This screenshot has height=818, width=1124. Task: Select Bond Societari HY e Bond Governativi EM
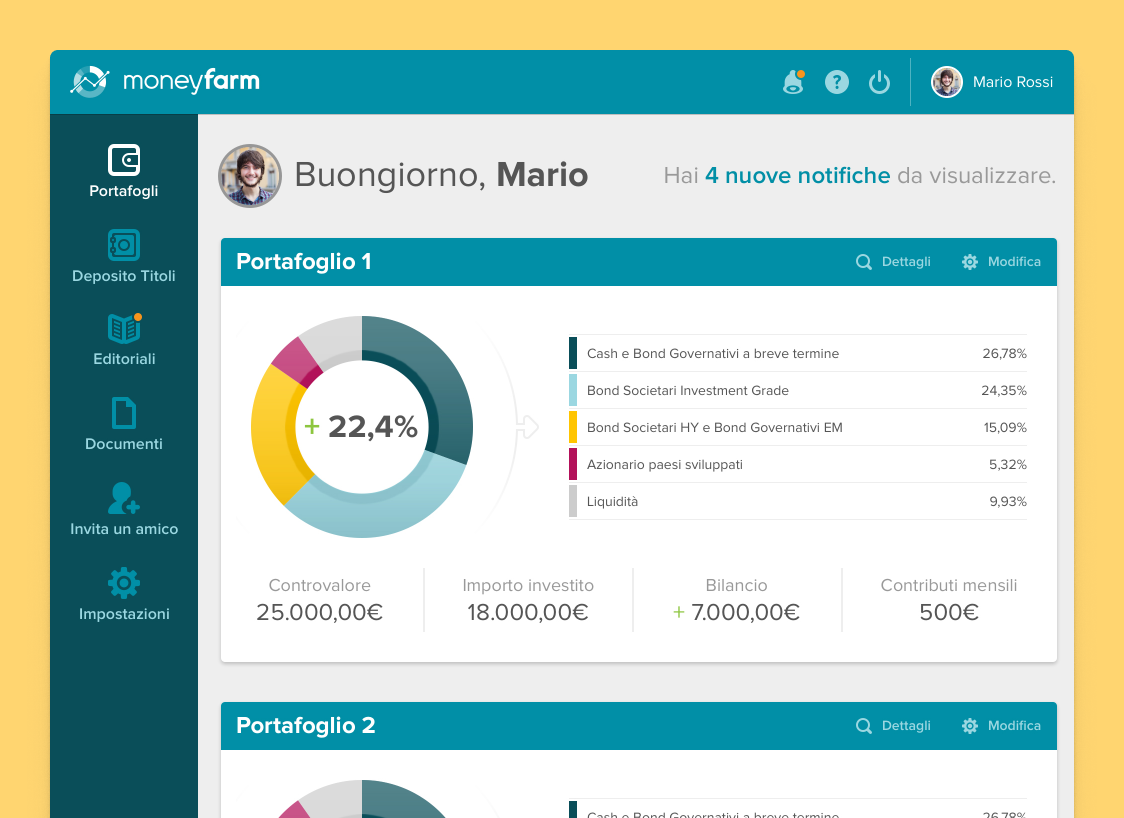point(798,427)
